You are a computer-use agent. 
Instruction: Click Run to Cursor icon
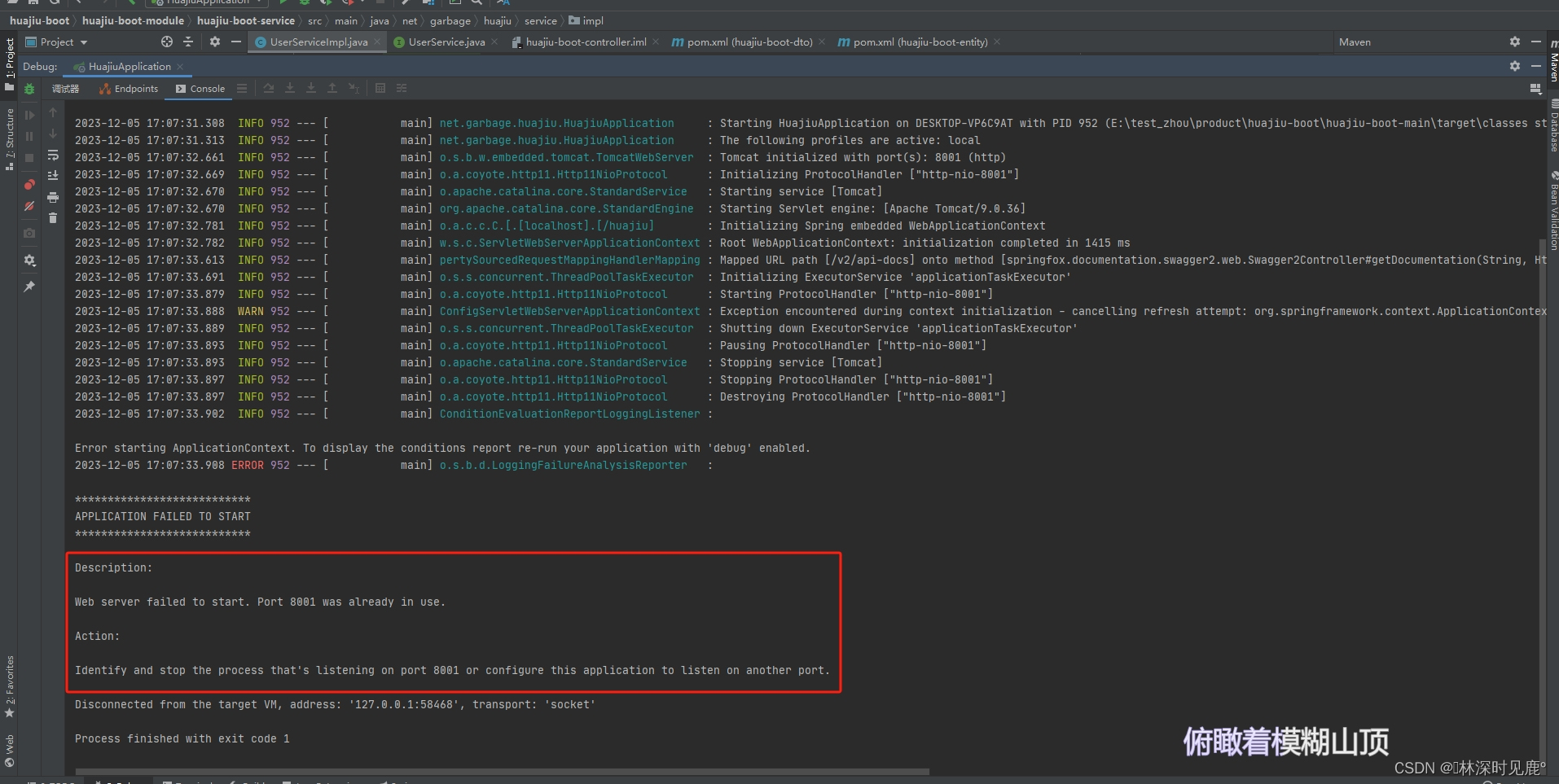(354, 88)
